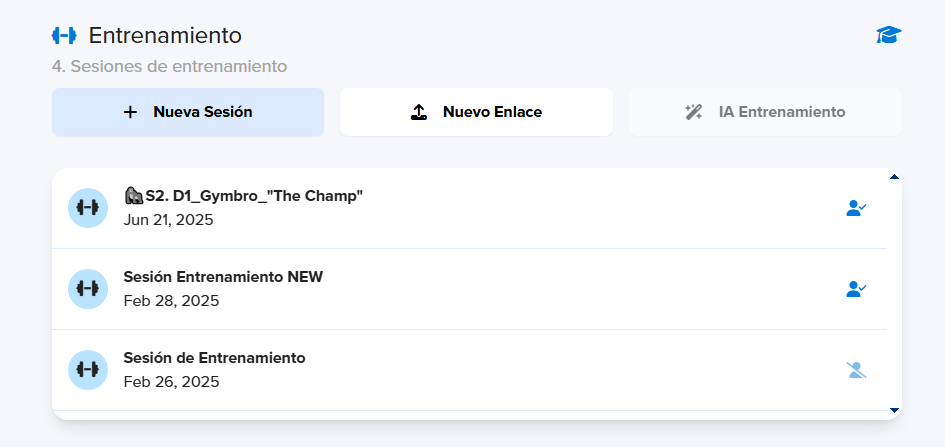Open the S2. D1_Gymbro "The Champ" session

(469, 208)
